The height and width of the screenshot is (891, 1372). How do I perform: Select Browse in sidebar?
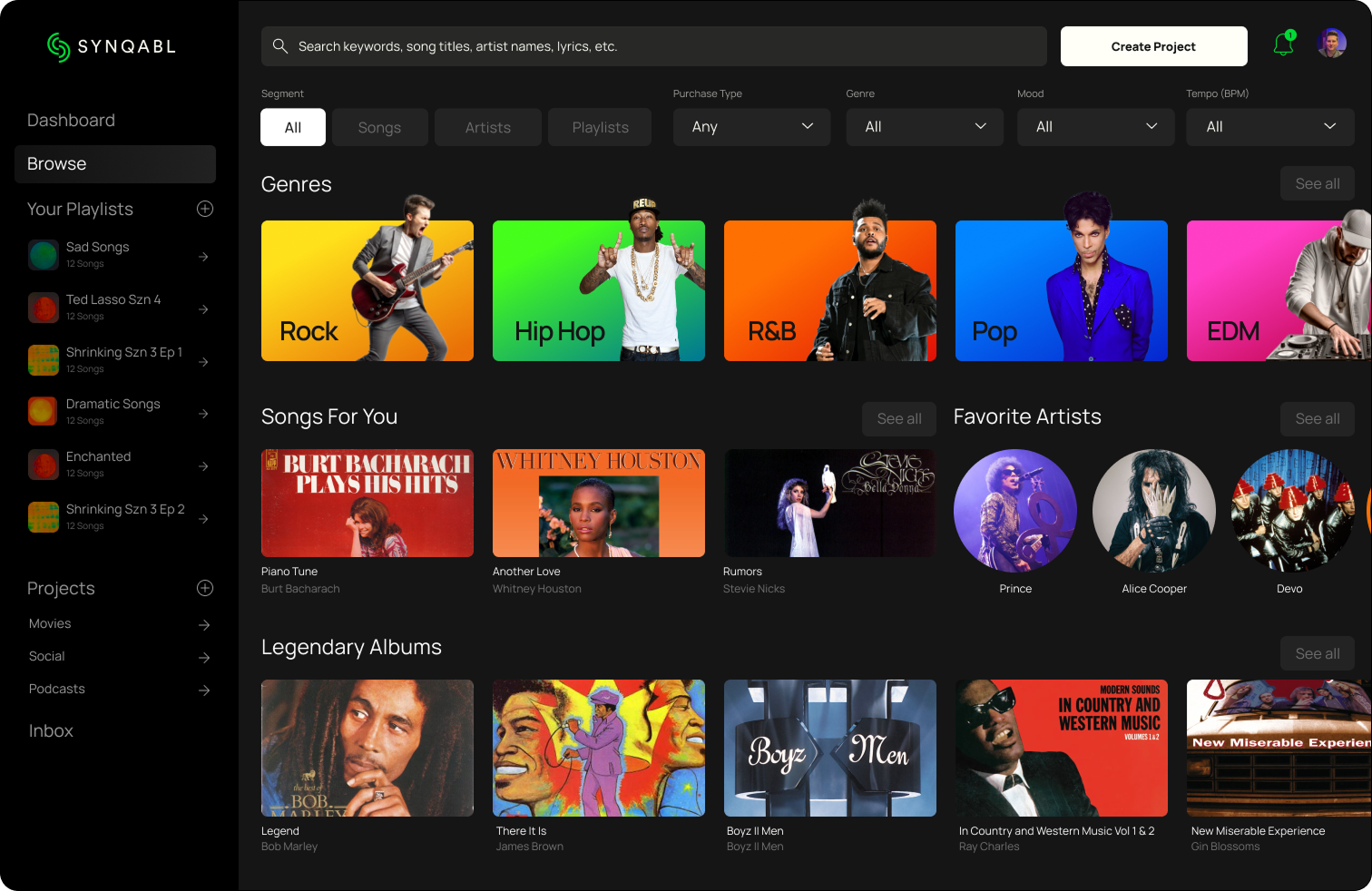click(115, 164)
